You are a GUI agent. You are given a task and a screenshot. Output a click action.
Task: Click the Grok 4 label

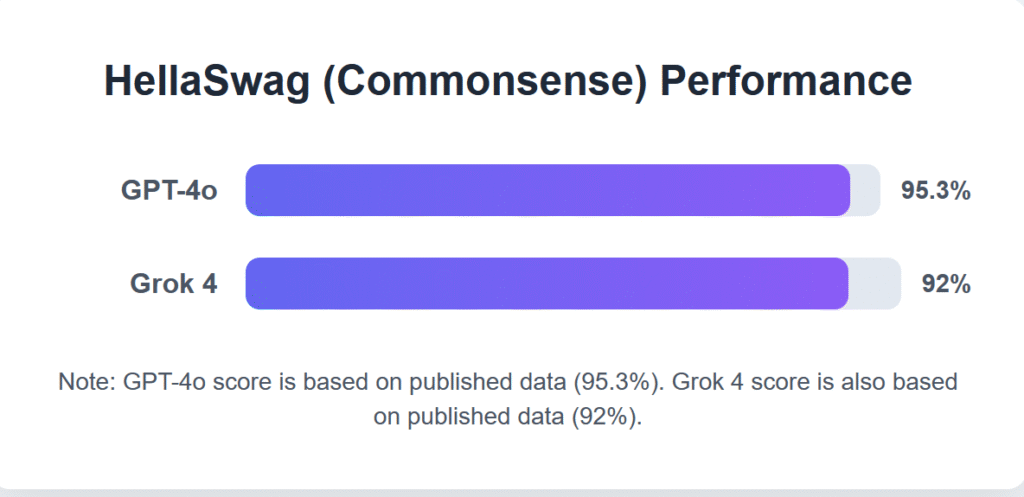(x=174, y=284)
